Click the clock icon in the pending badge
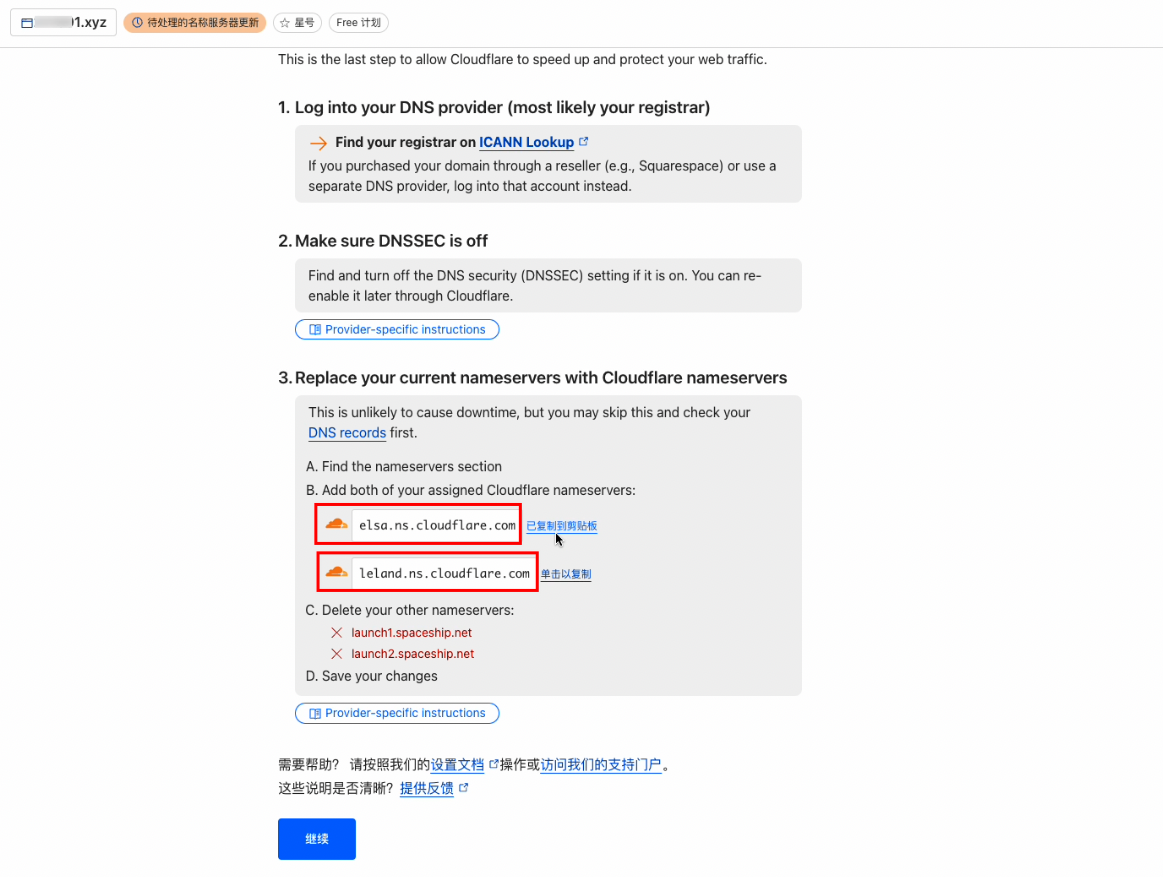This screenshot has width=1163, height=877. point(137,22)
